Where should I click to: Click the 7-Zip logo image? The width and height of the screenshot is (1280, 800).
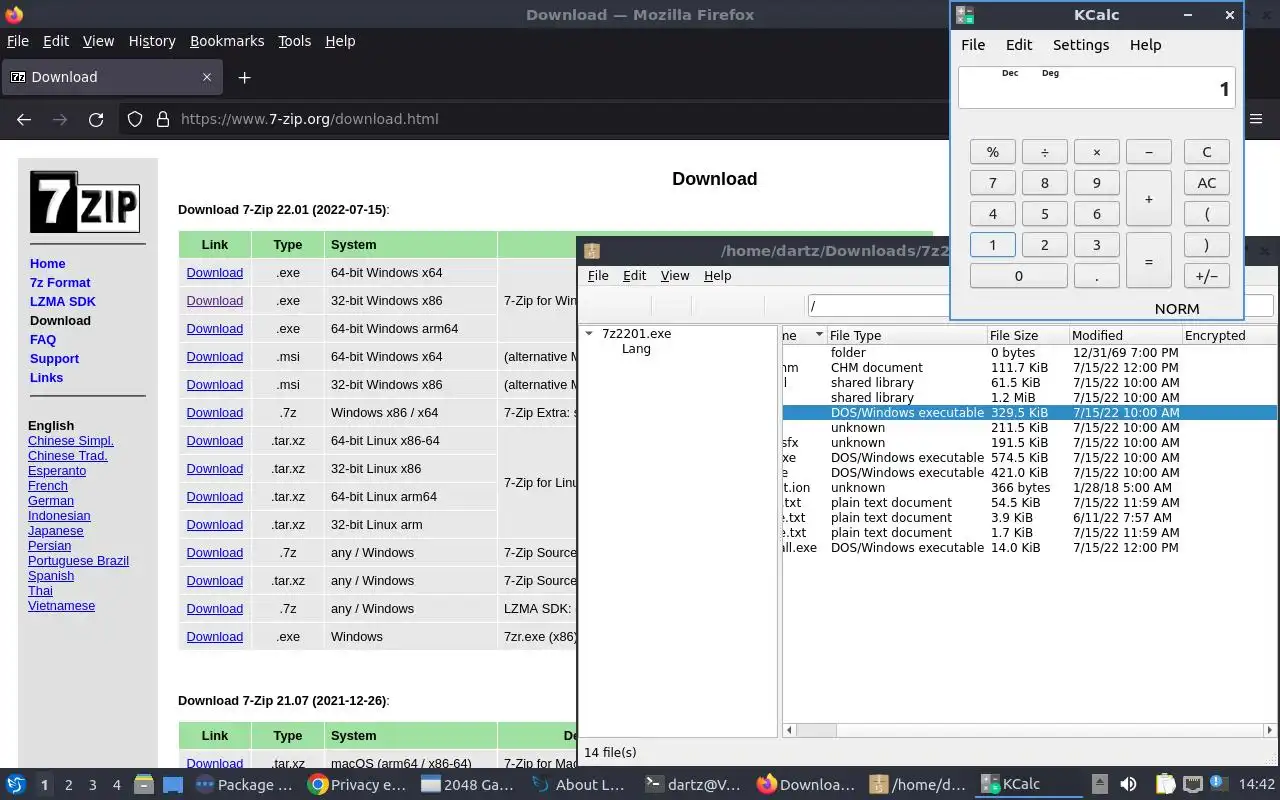coord(84,202)
